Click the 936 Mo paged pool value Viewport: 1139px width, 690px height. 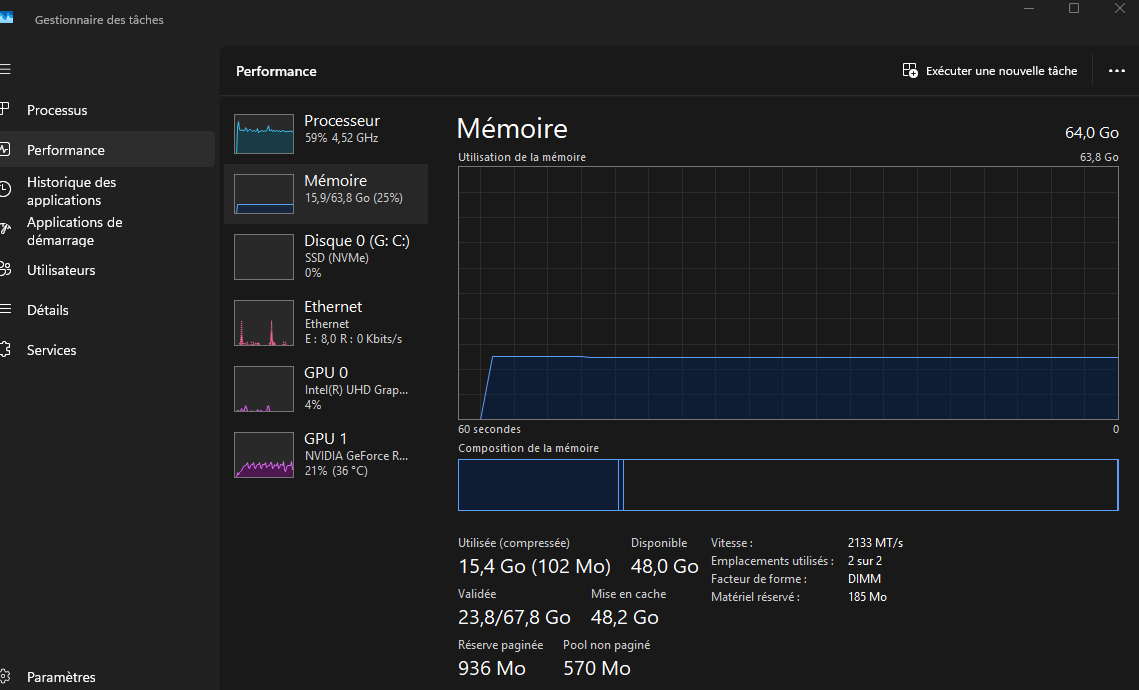[492, 668]
